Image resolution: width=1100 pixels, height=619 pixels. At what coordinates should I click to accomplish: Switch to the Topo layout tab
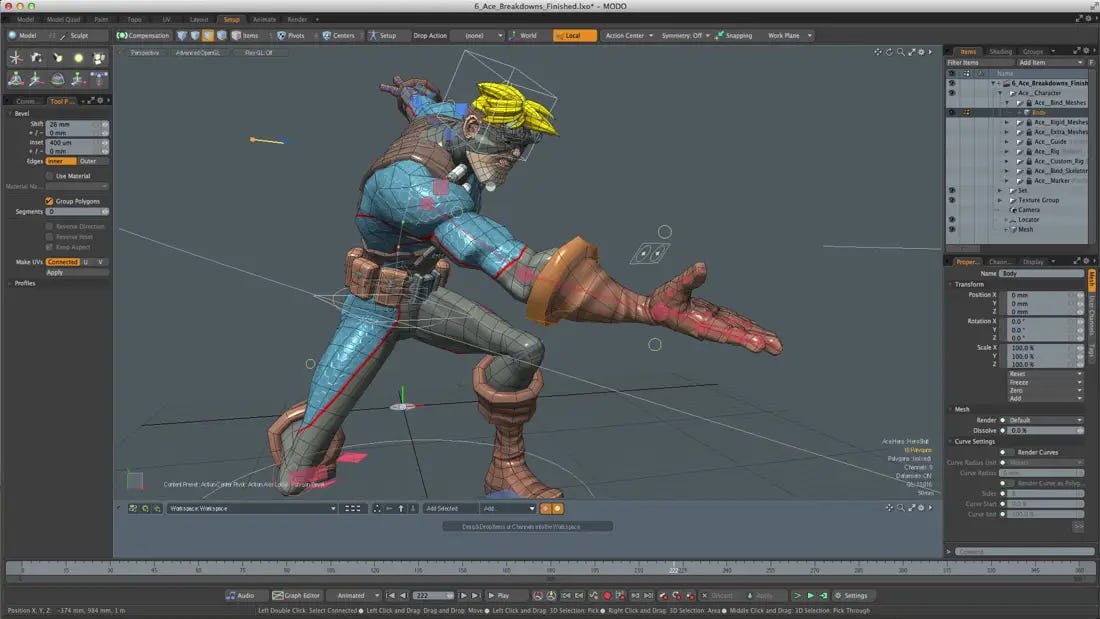click(x=134, y=20)
